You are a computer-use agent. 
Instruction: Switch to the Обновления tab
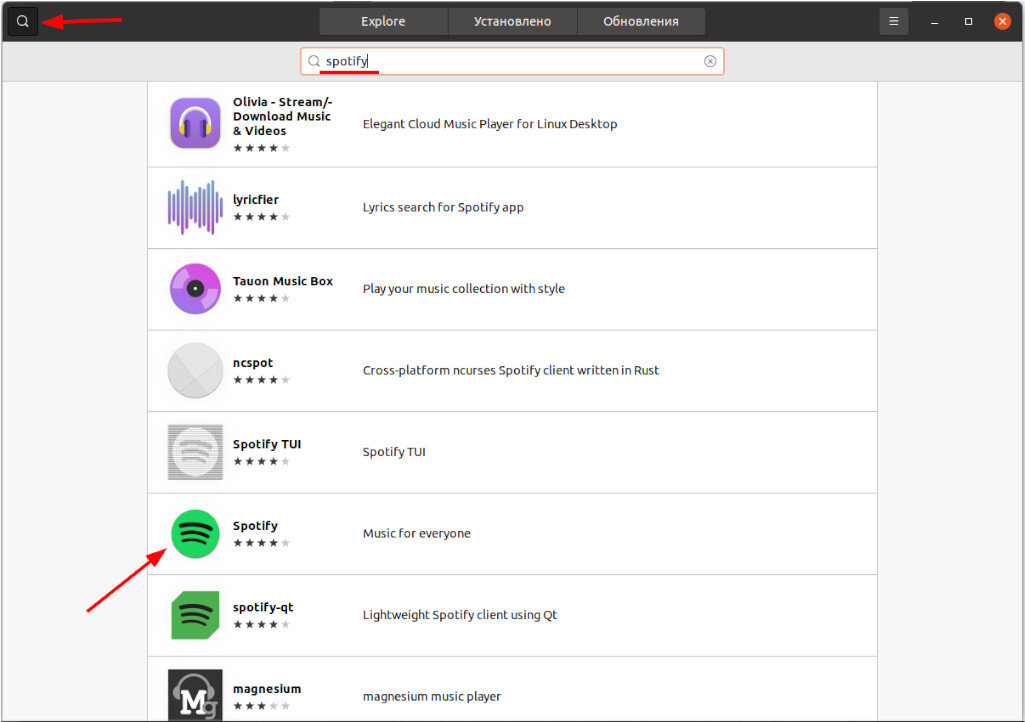tap(641, 22)
